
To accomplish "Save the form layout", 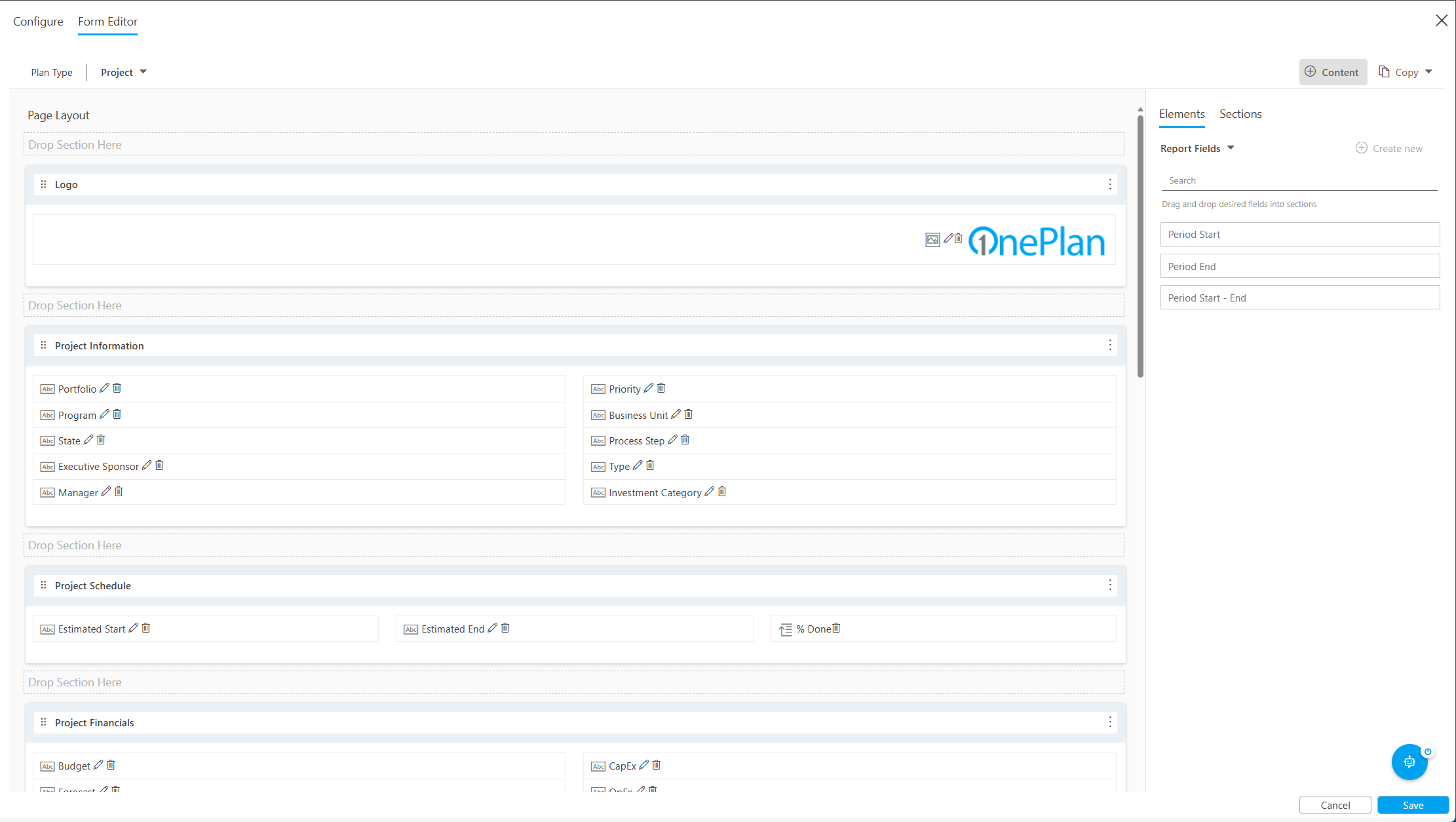I will pyautogui.click(x=1413, y=805).
